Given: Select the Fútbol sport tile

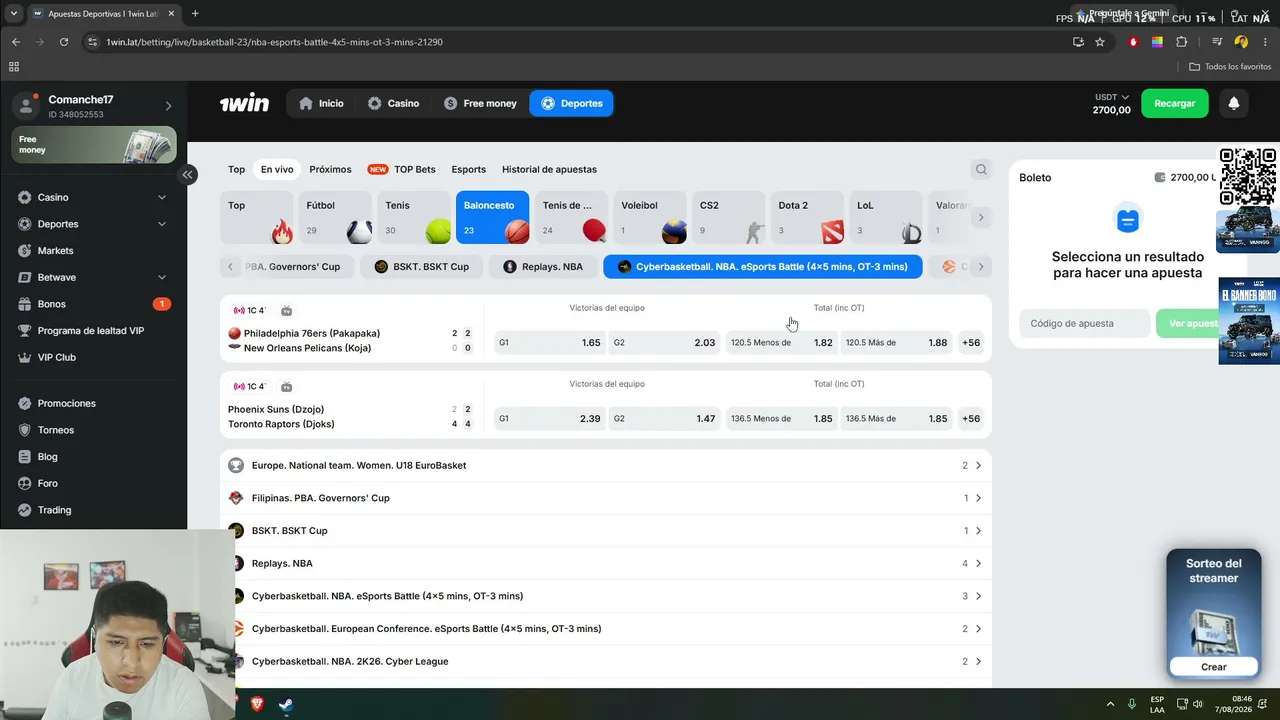Looking at the screenshot, I should pyautogui.click(x=335, y=217).
